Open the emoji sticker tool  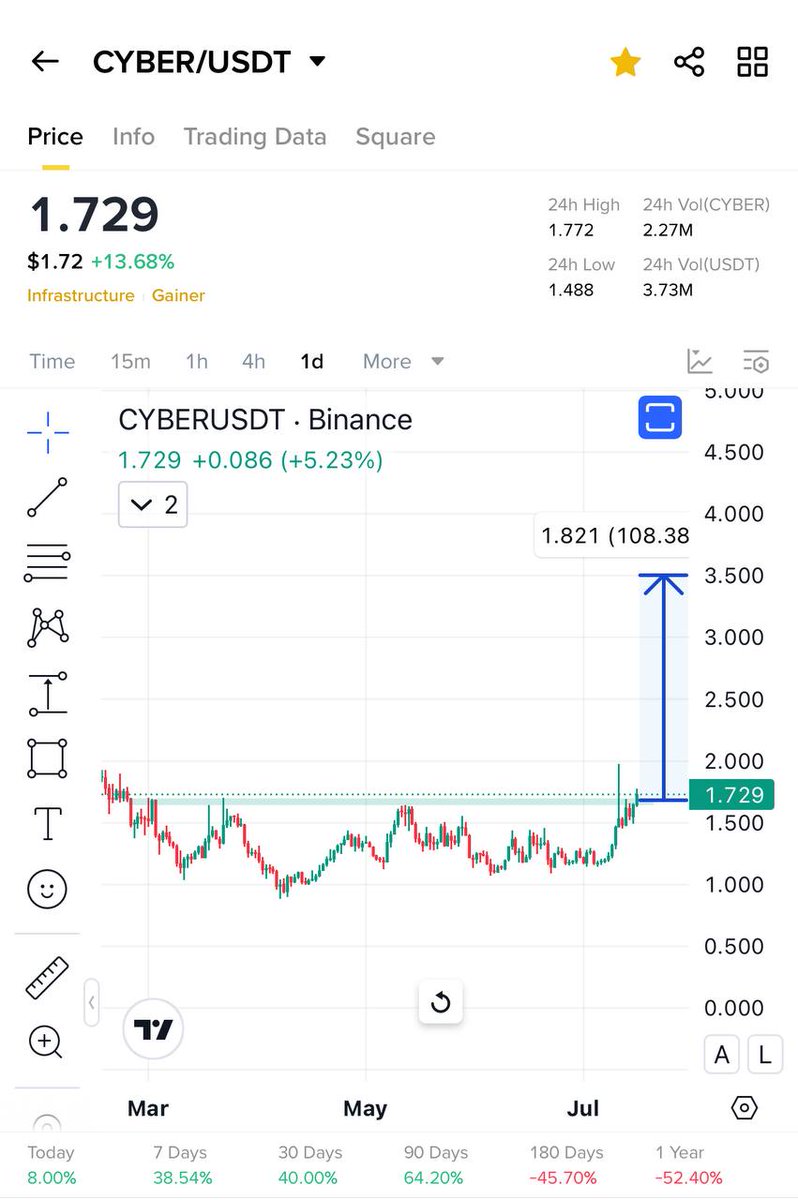[47, 888]
